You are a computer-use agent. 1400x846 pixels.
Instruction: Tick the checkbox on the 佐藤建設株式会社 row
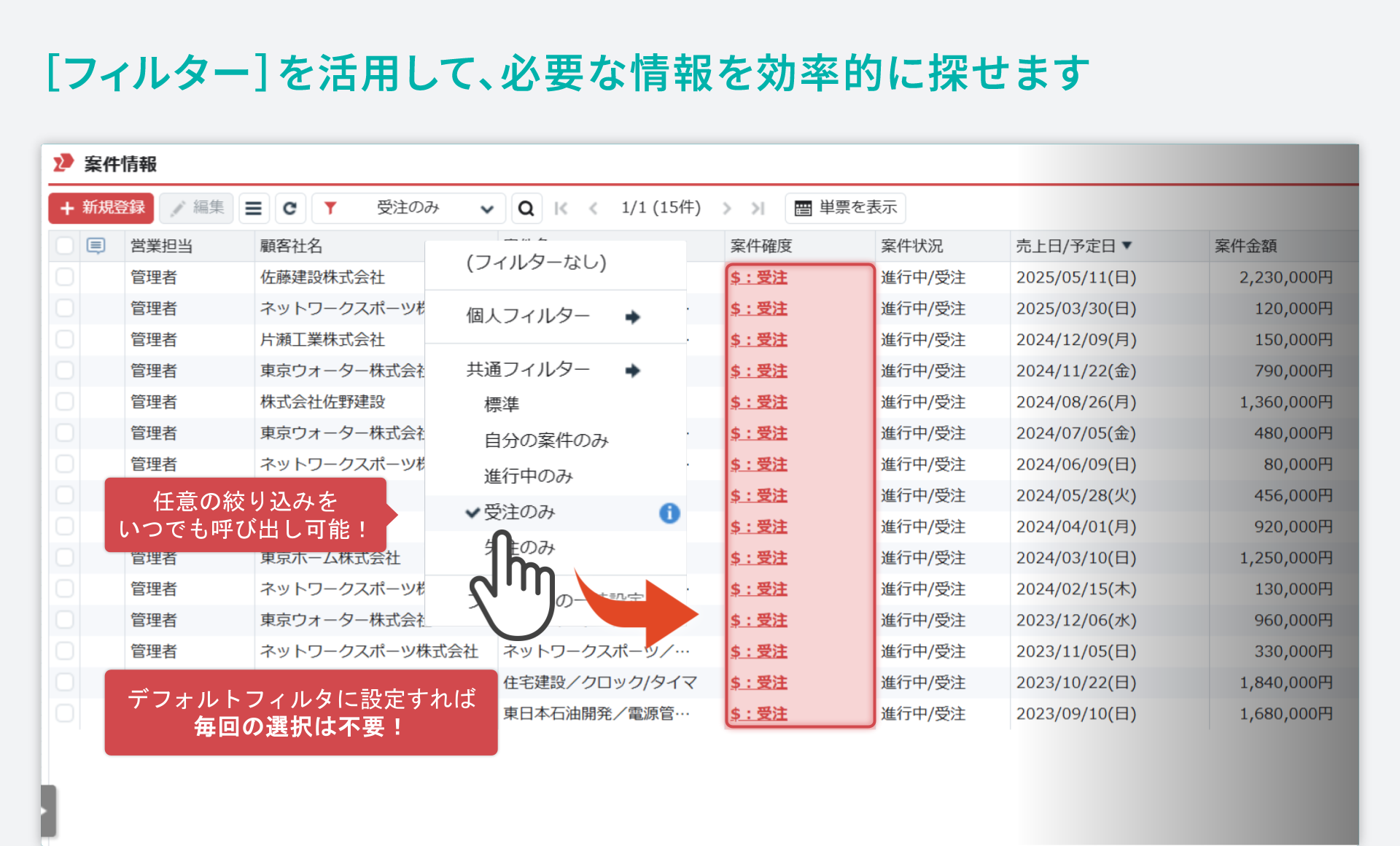coord(65,277)
